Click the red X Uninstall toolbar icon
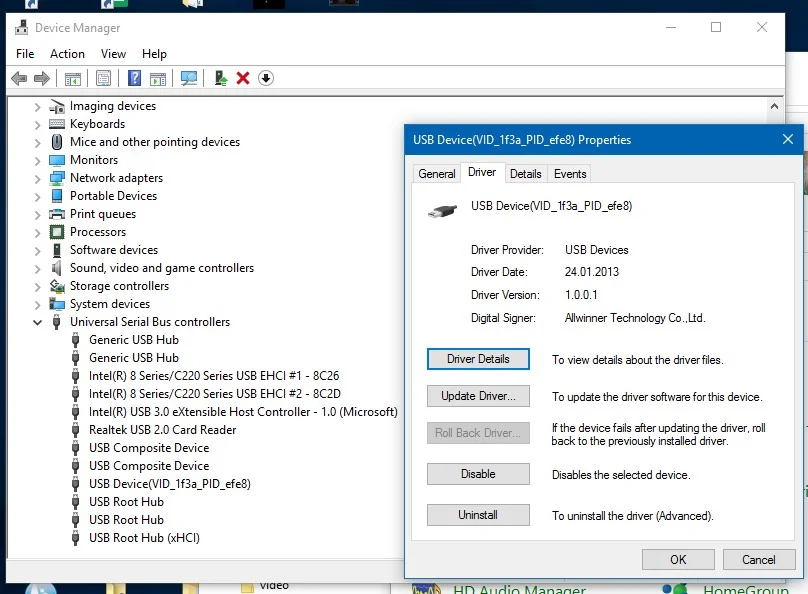 (243, 78)
